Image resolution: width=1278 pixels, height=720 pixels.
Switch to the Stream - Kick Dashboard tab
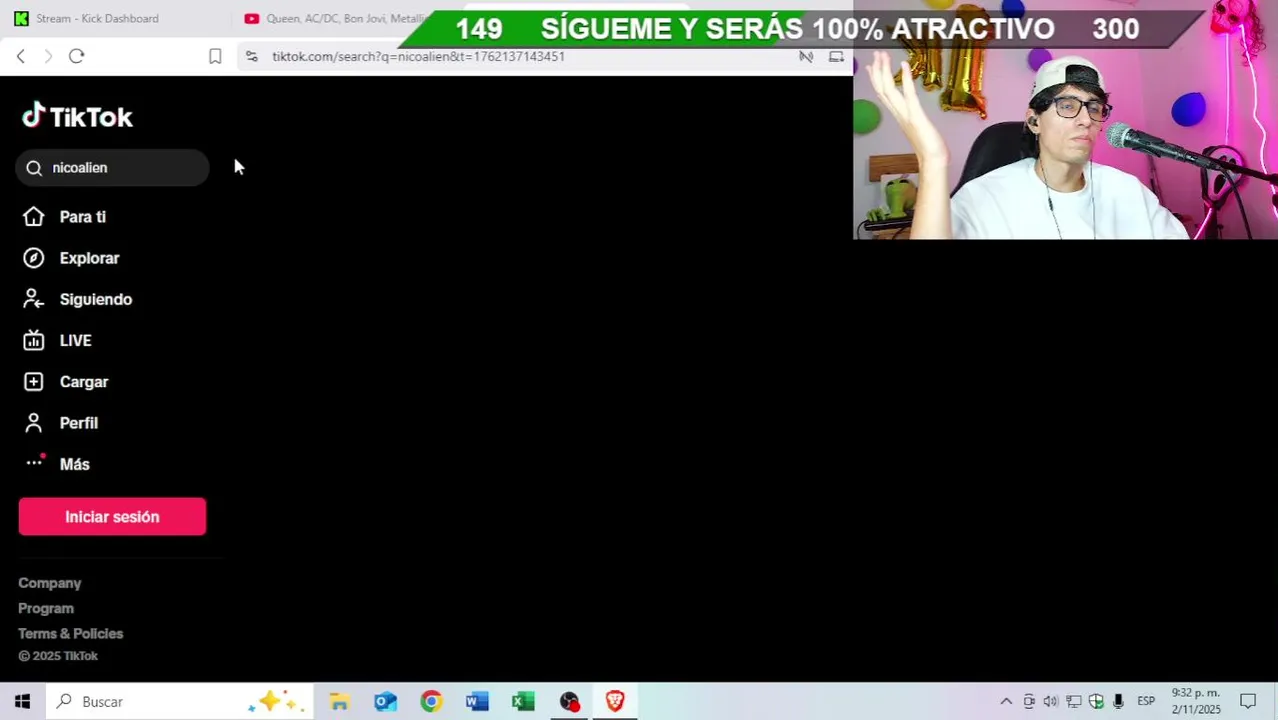tap(97, 19)
